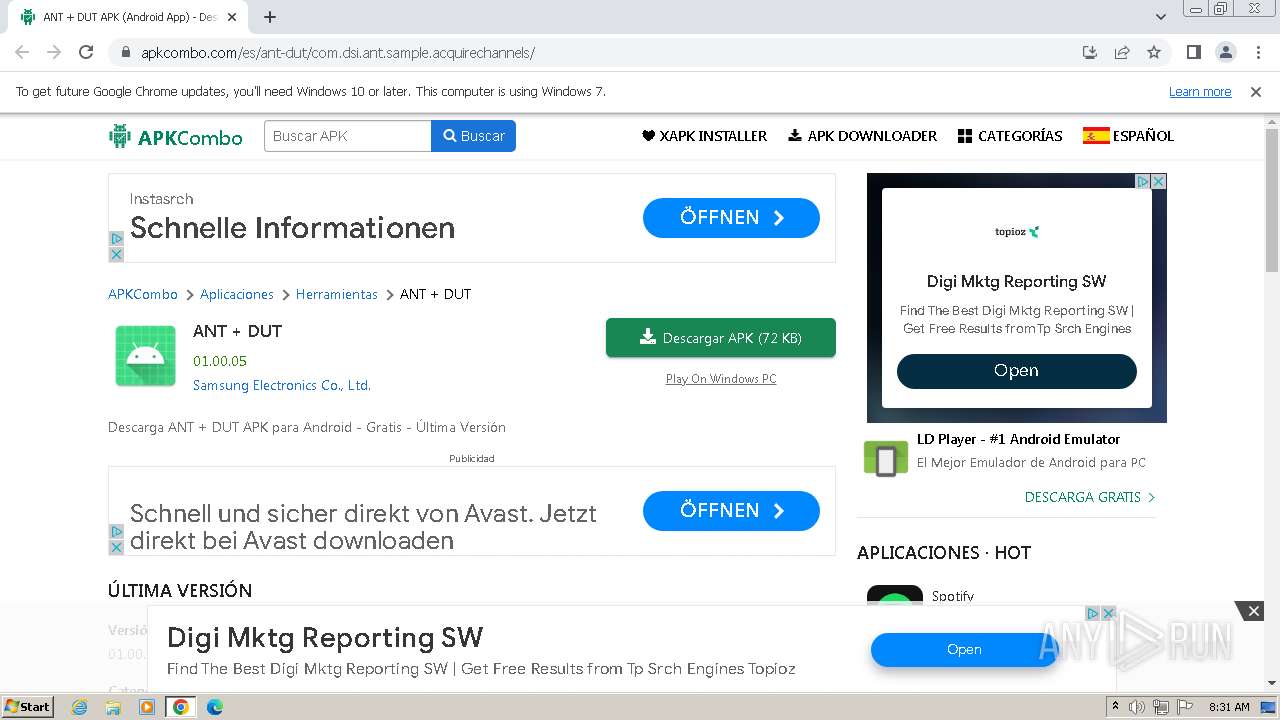Reload the current page
This screenshot has width=1280, height=720.
tap(86, 52)
